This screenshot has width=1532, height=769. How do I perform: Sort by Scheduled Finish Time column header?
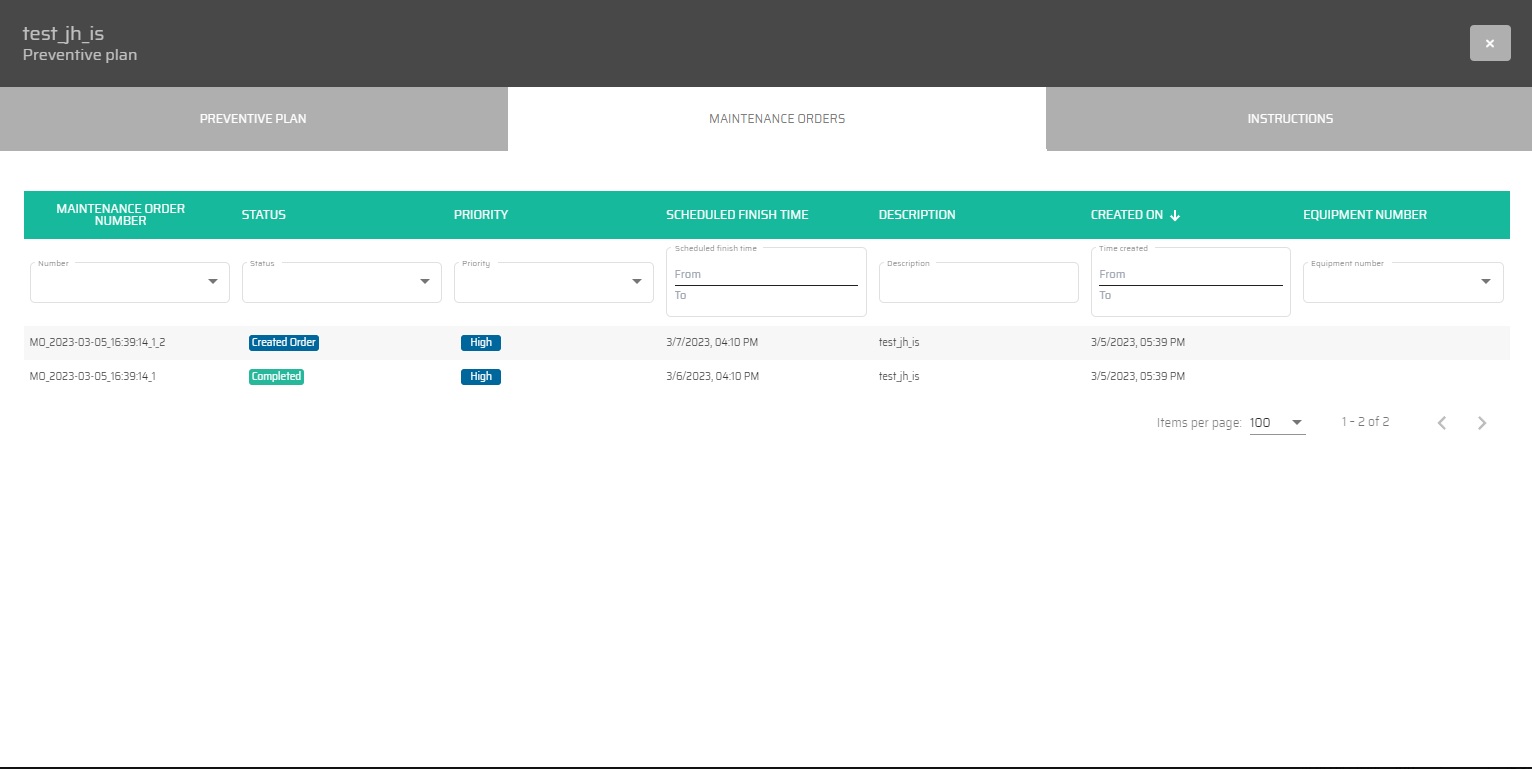tap(737, 215)
